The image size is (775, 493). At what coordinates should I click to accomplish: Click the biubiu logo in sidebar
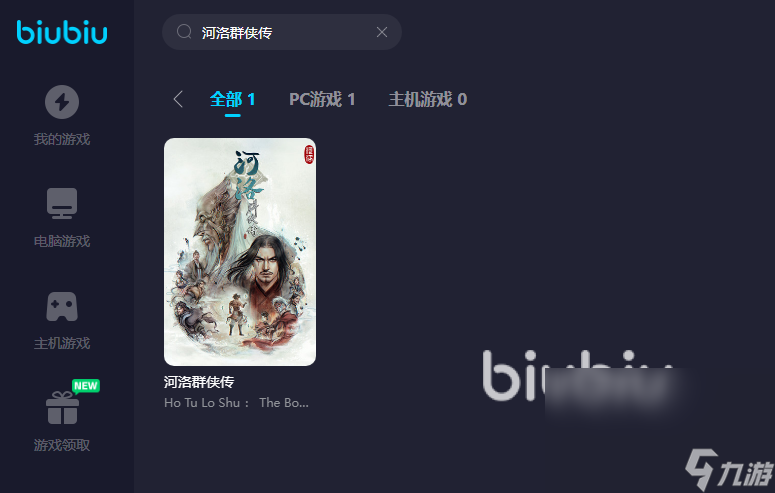[x=62, y=33]
